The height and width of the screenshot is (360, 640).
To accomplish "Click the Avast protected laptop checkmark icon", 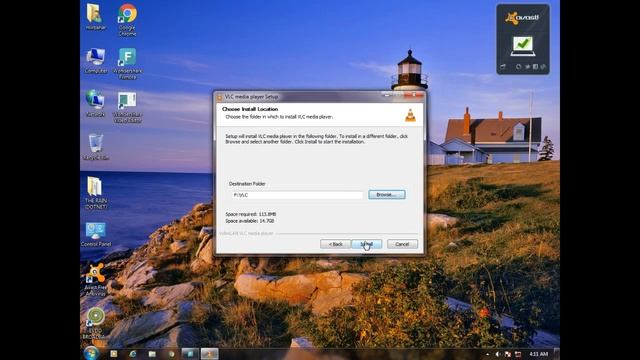I will click(x=523, y=46).
